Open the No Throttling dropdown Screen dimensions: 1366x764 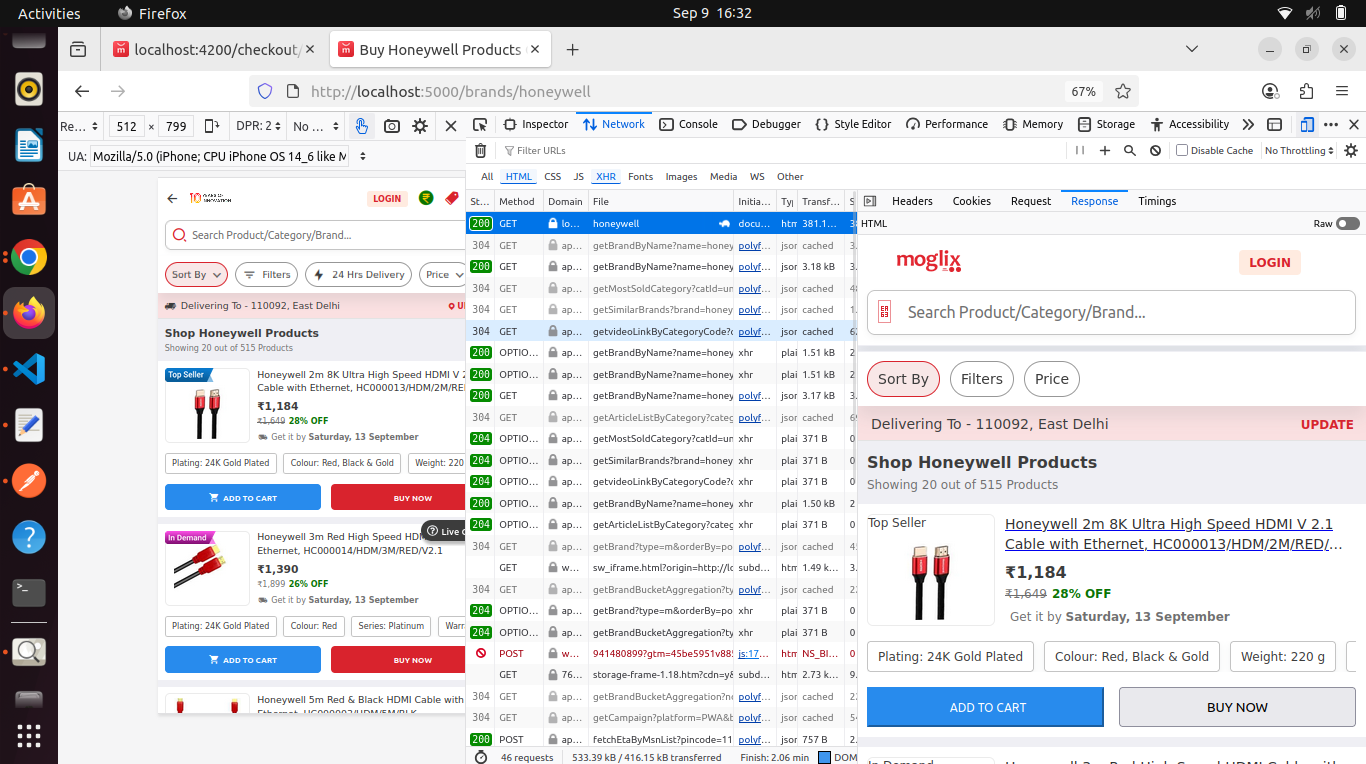click(x=1300, y=151)
